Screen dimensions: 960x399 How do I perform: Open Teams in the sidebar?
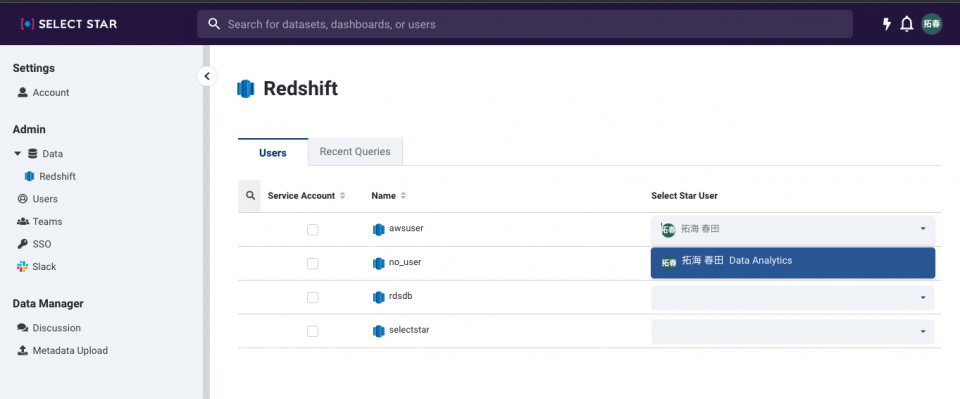click(40, 222)
